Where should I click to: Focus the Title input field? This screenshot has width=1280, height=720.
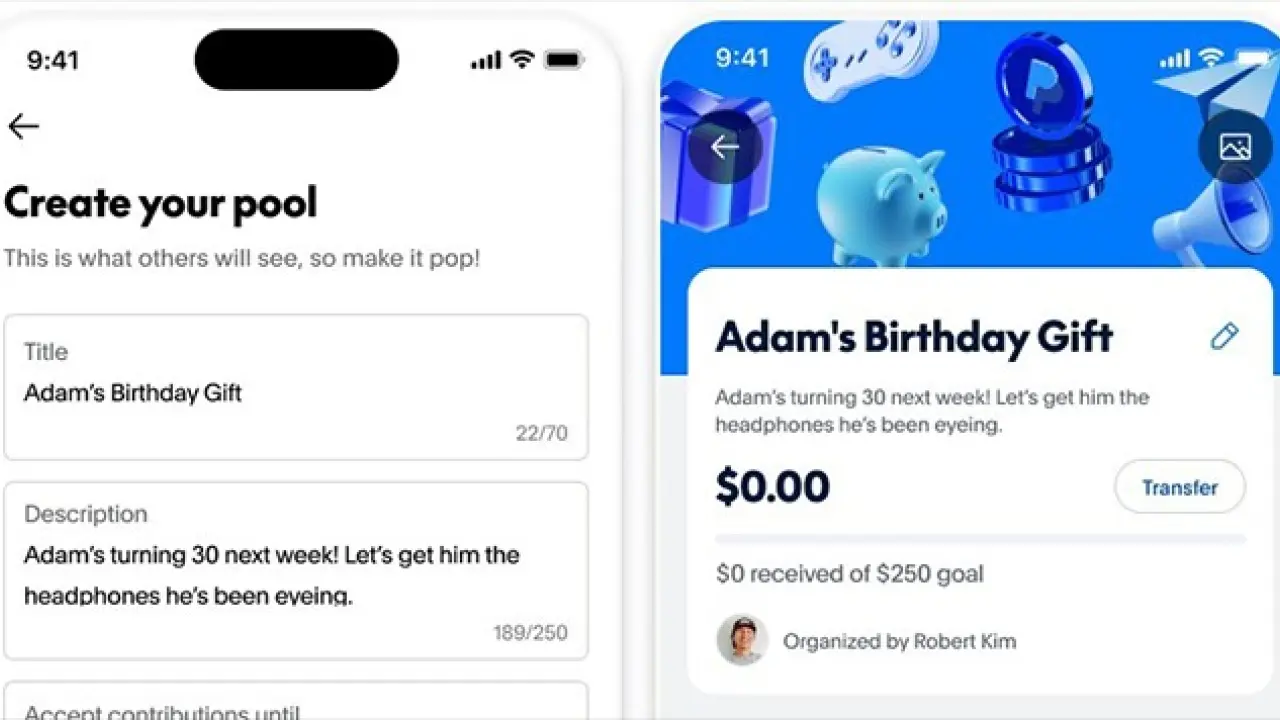pyautogui.click(x=296, y=387)
